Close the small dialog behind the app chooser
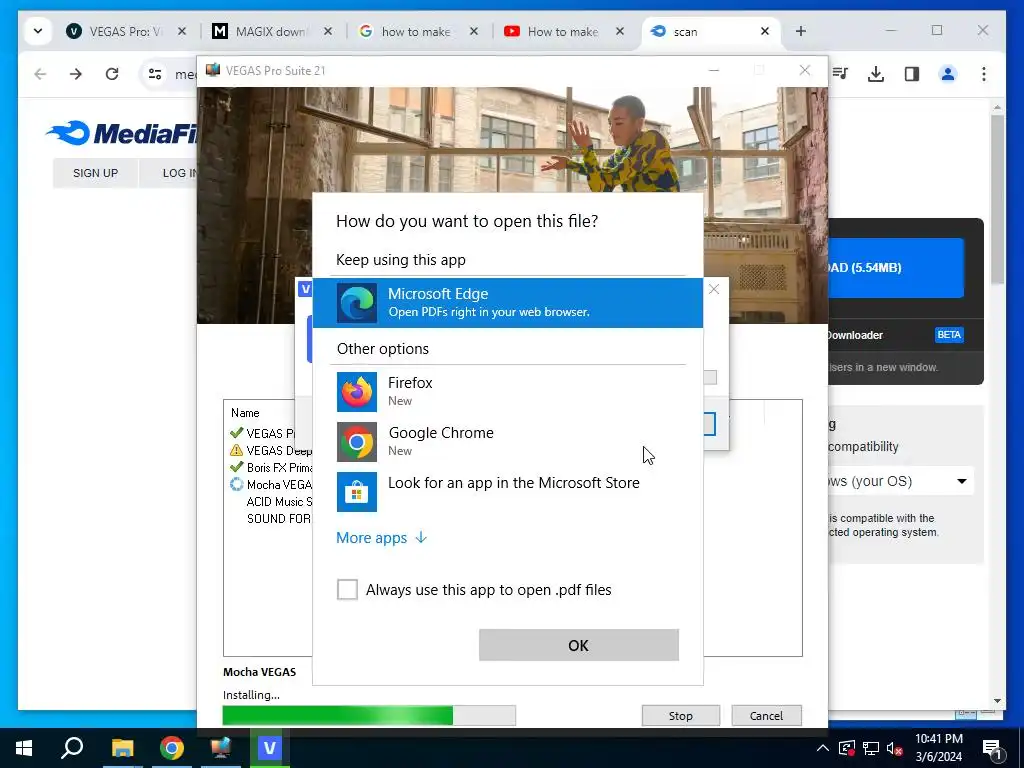This screenshot has width=1024, height=768. coord(714,289)
